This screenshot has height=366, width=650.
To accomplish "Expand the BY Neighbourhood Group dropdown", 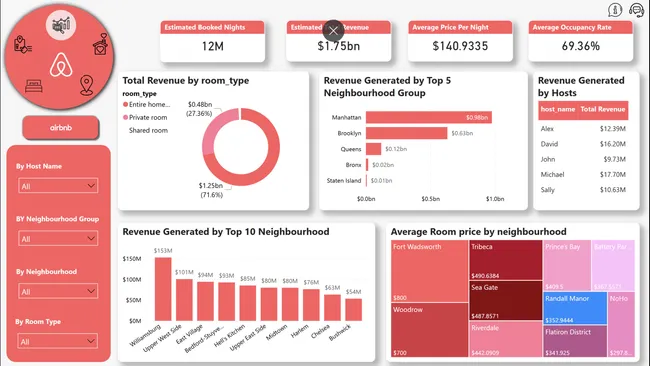I will (58, 238).
